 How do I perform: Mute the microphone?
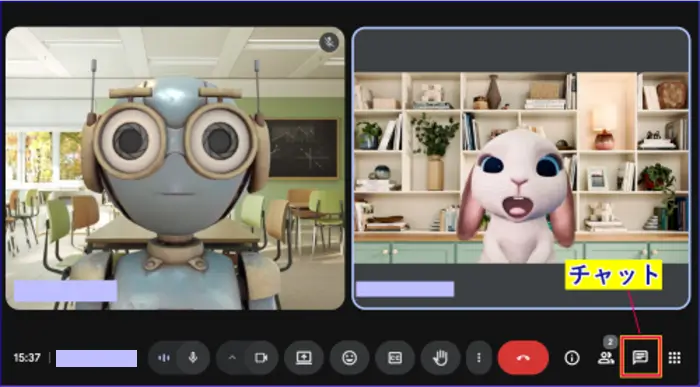[193, 358]
